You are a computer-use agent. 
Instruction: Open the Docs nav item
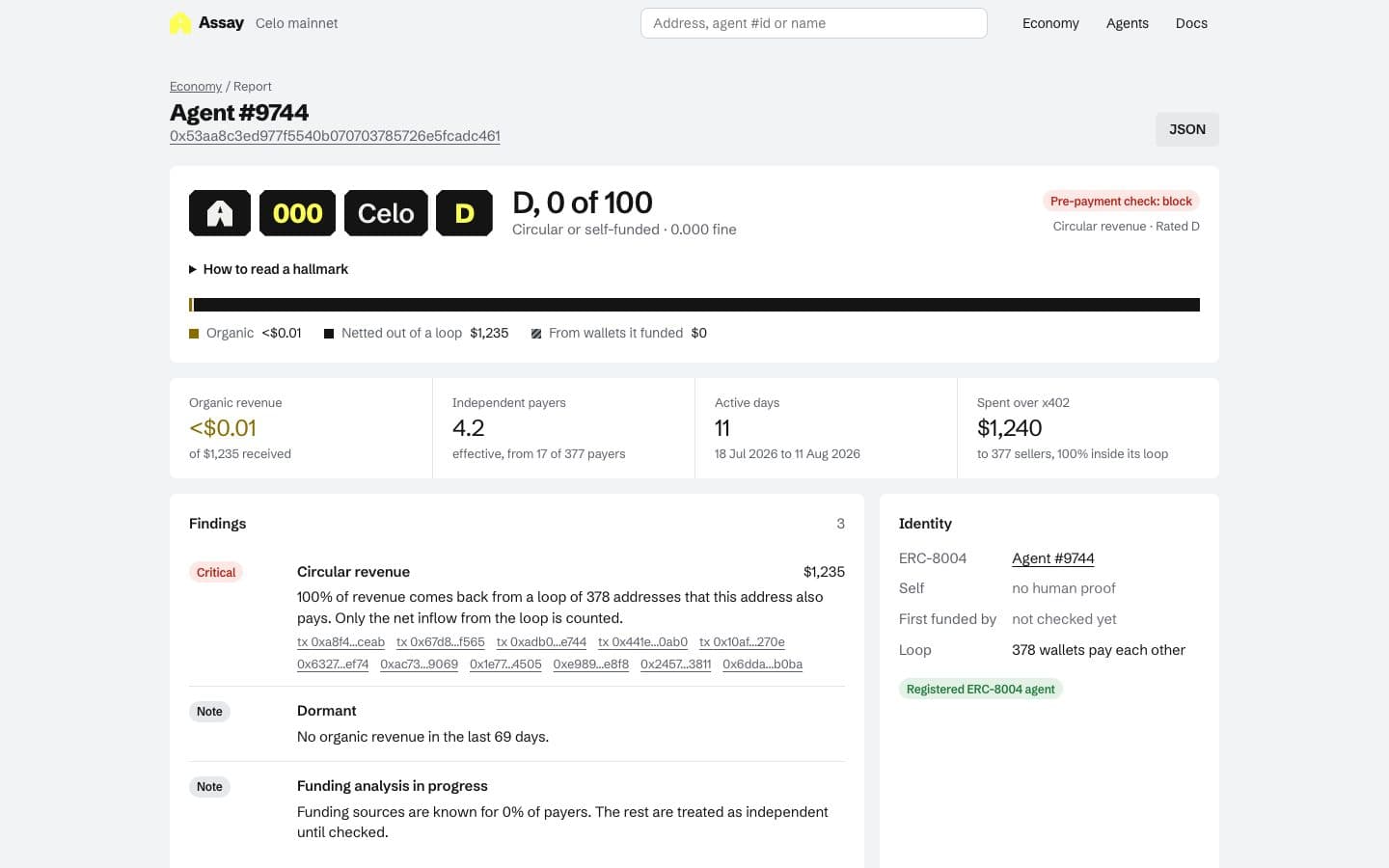pos(1191,23)
